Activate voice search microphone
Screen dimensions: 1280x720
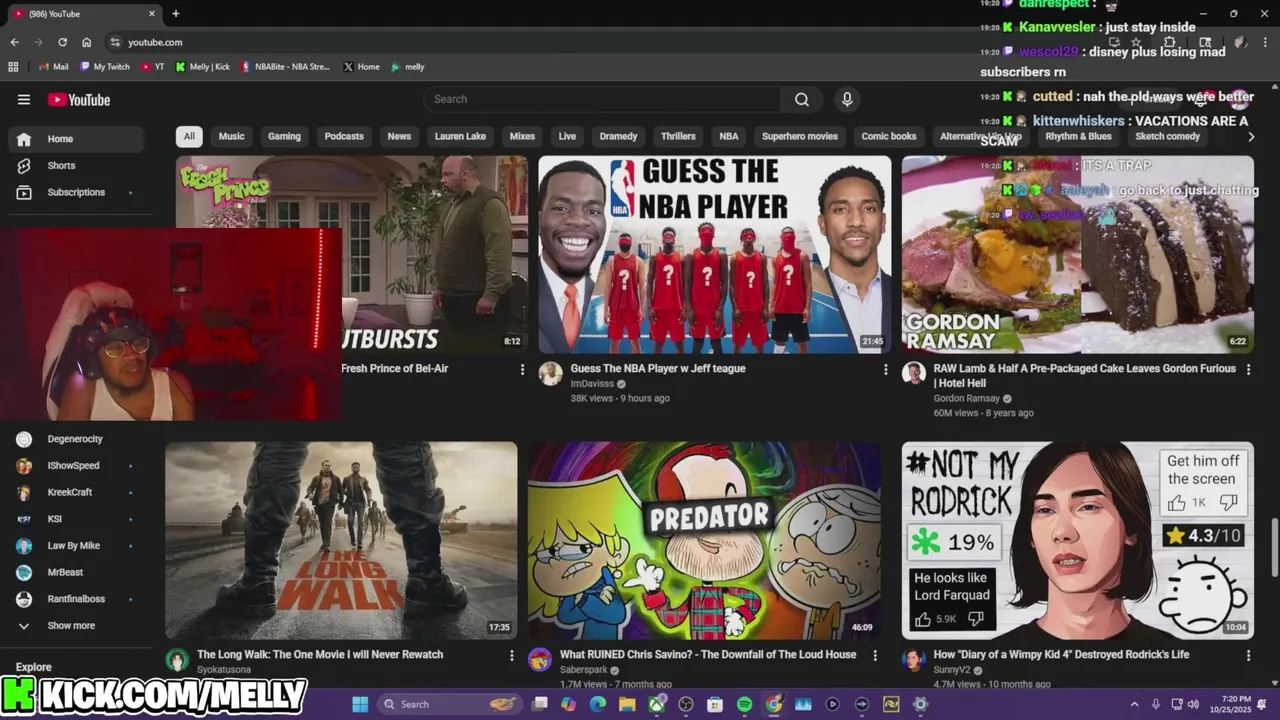[x=847, y=99]
